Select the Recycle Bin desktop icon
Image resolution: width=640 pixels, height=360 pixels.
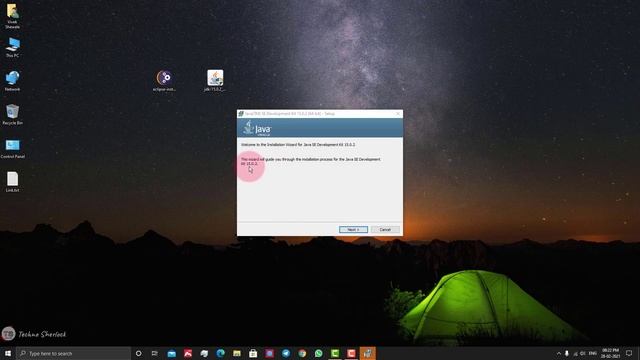click(12, 114)
